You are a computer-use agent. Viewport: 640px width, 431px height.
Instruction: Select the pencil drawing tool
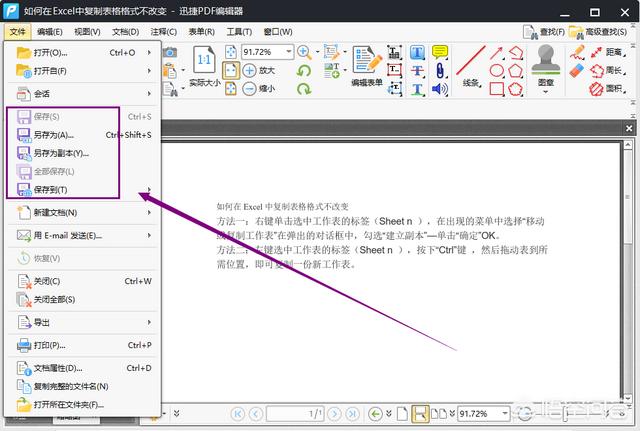577,52
